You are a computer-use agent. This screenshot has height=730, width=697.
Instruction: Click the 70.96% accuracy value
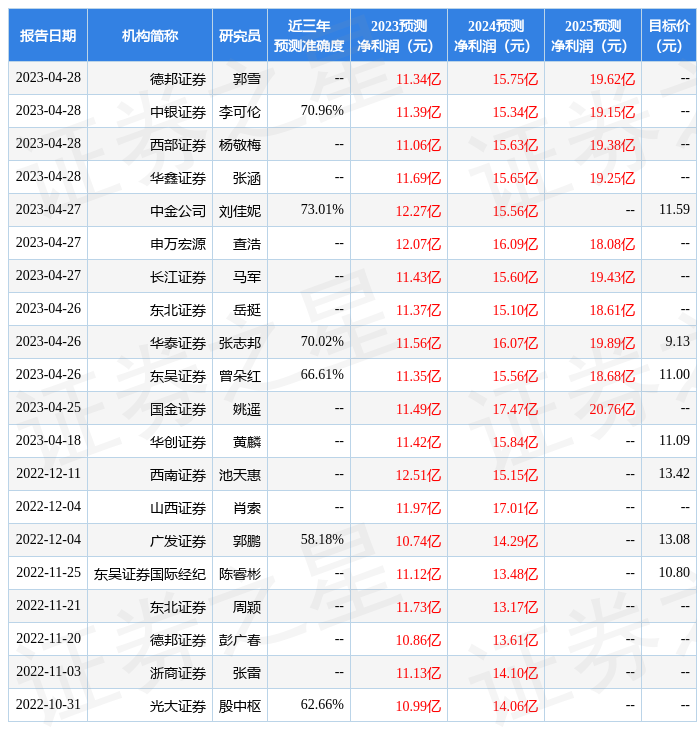322,110
